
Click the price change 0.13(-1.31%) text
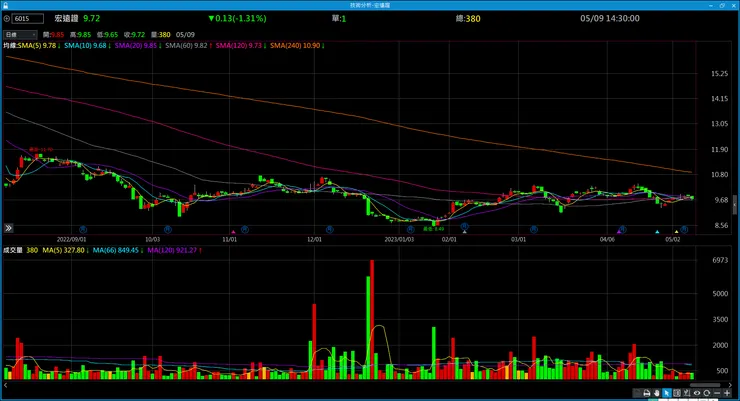(237, 18)
